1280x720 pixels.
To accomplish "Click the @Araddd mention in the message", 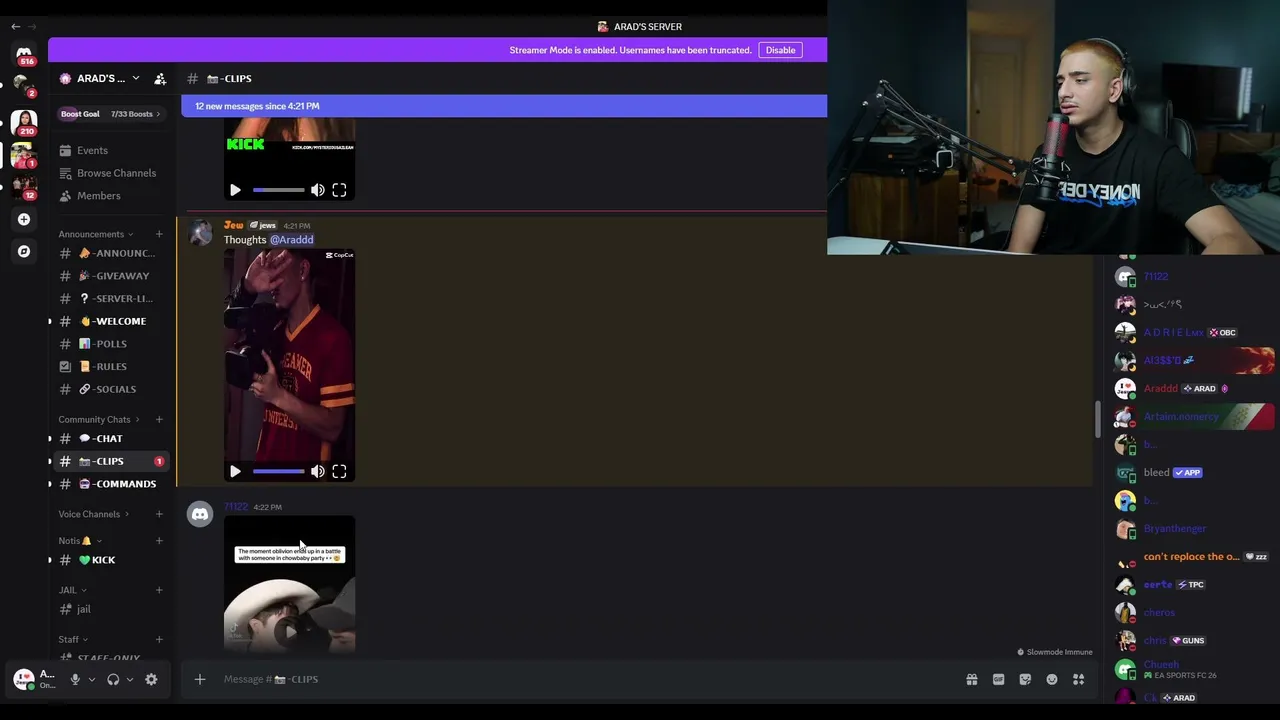I will [291, 240].
